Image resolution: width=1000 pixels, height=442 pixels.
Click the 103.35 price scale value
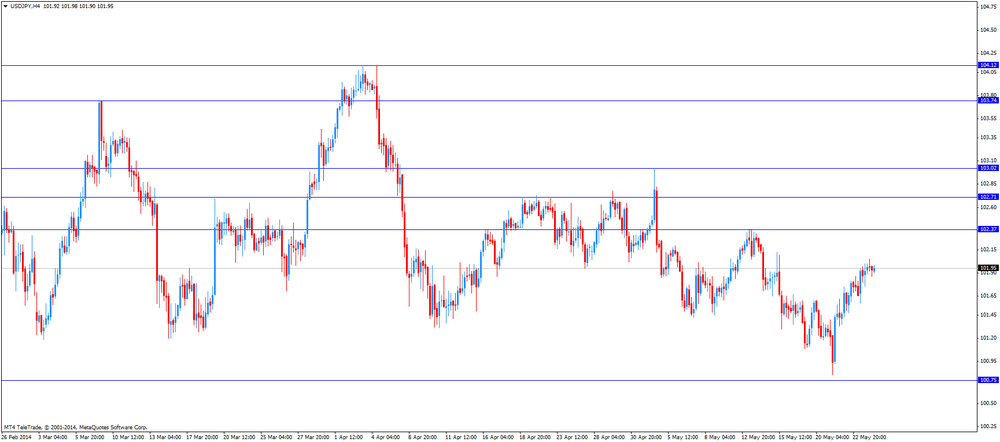(x=988, y=137)
